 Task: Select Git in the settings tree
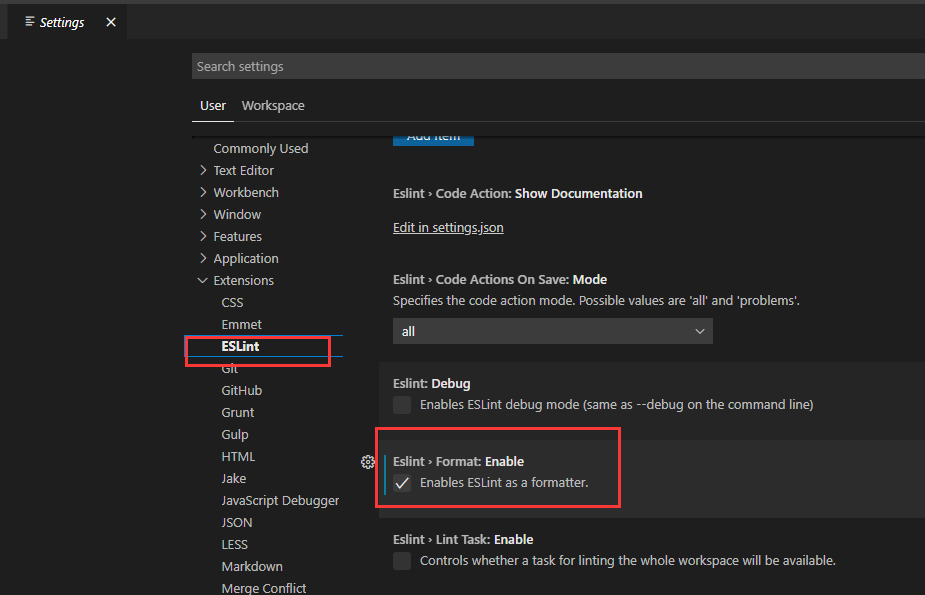pos(232,368)
